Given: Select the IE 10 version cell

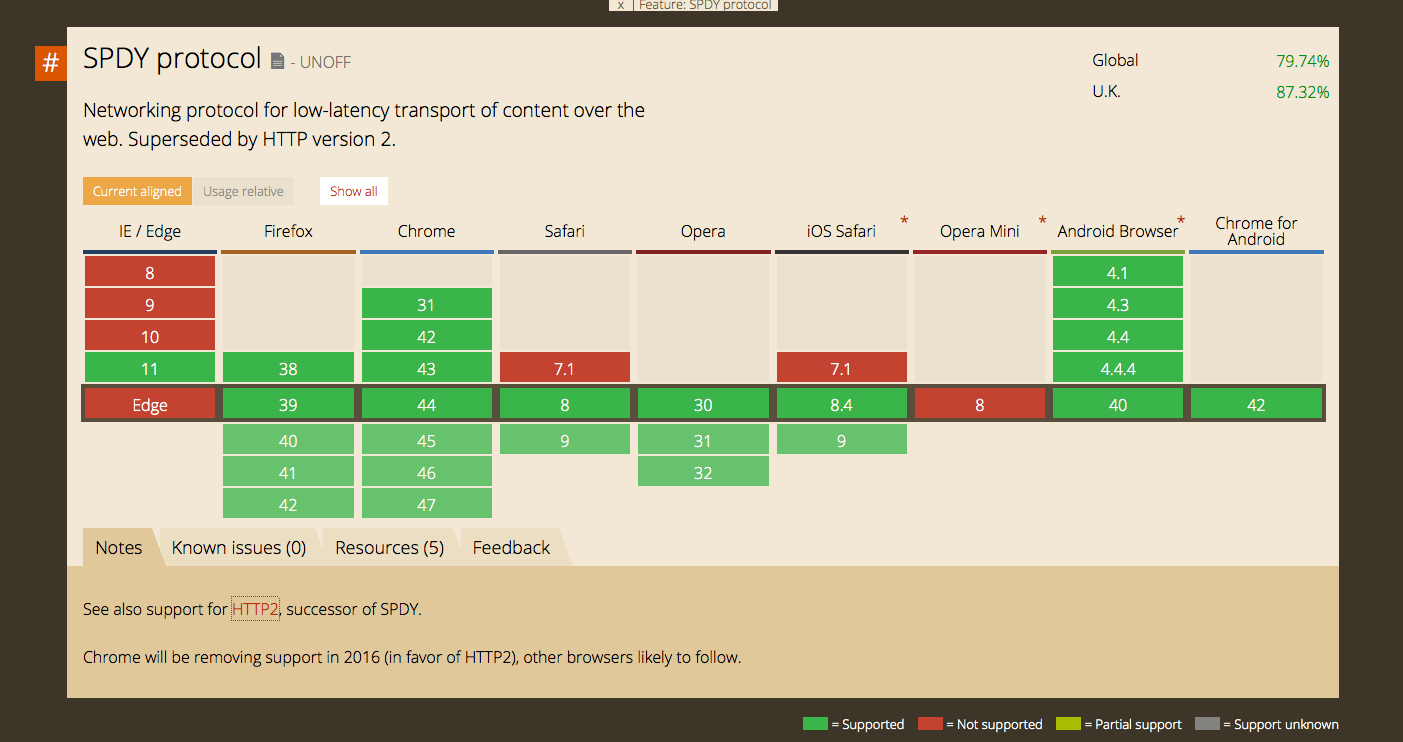Looking at the screenshot, I should pos(150,336).
